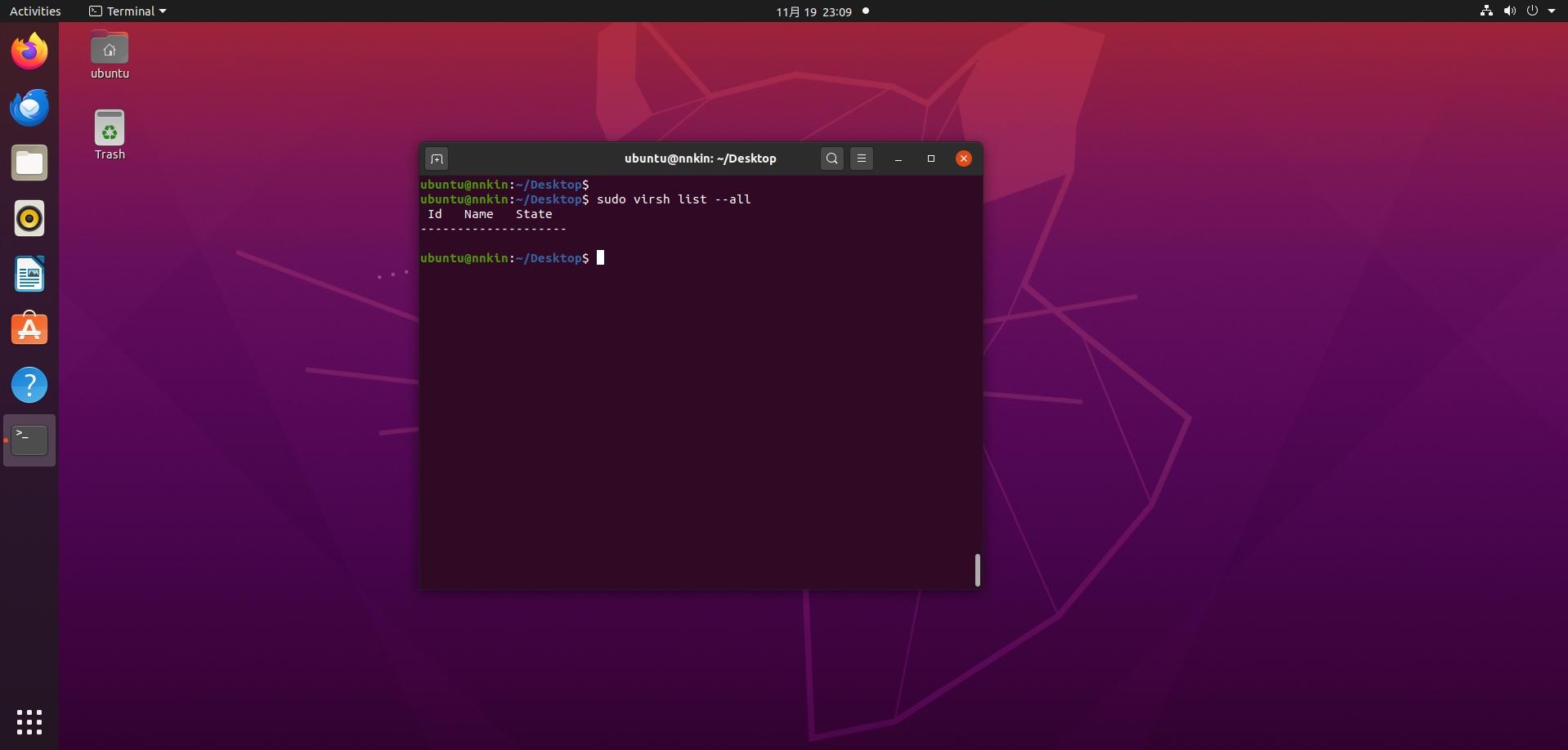Screen dimensions: 1568x750
Task: Launch Rhythmbox music player
Action: [x=29, y=219]
